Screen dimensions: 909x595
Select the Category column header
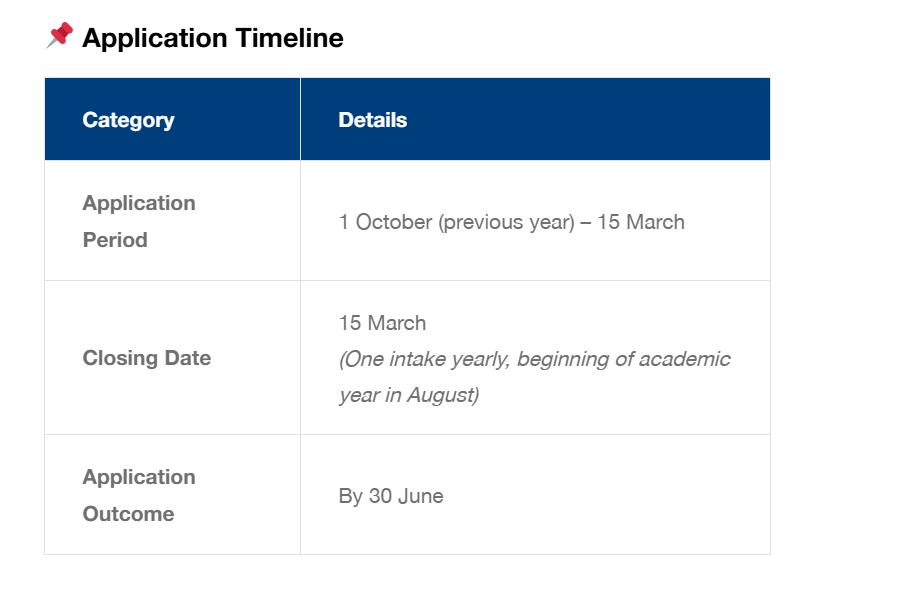point(128,120)
